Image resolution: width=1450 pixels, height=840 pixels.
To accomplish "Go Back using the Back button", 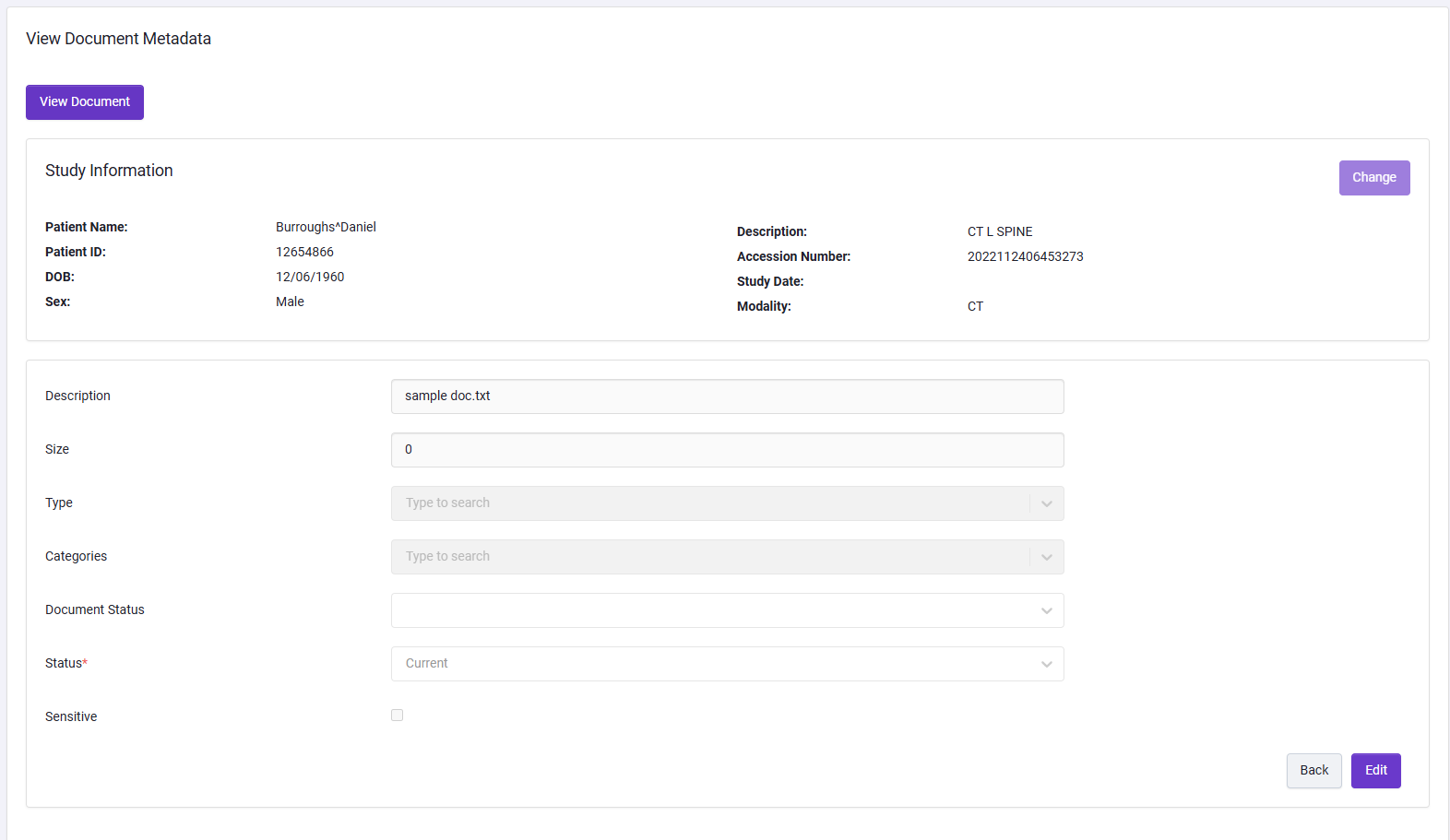I will [x=1314, y=771].
